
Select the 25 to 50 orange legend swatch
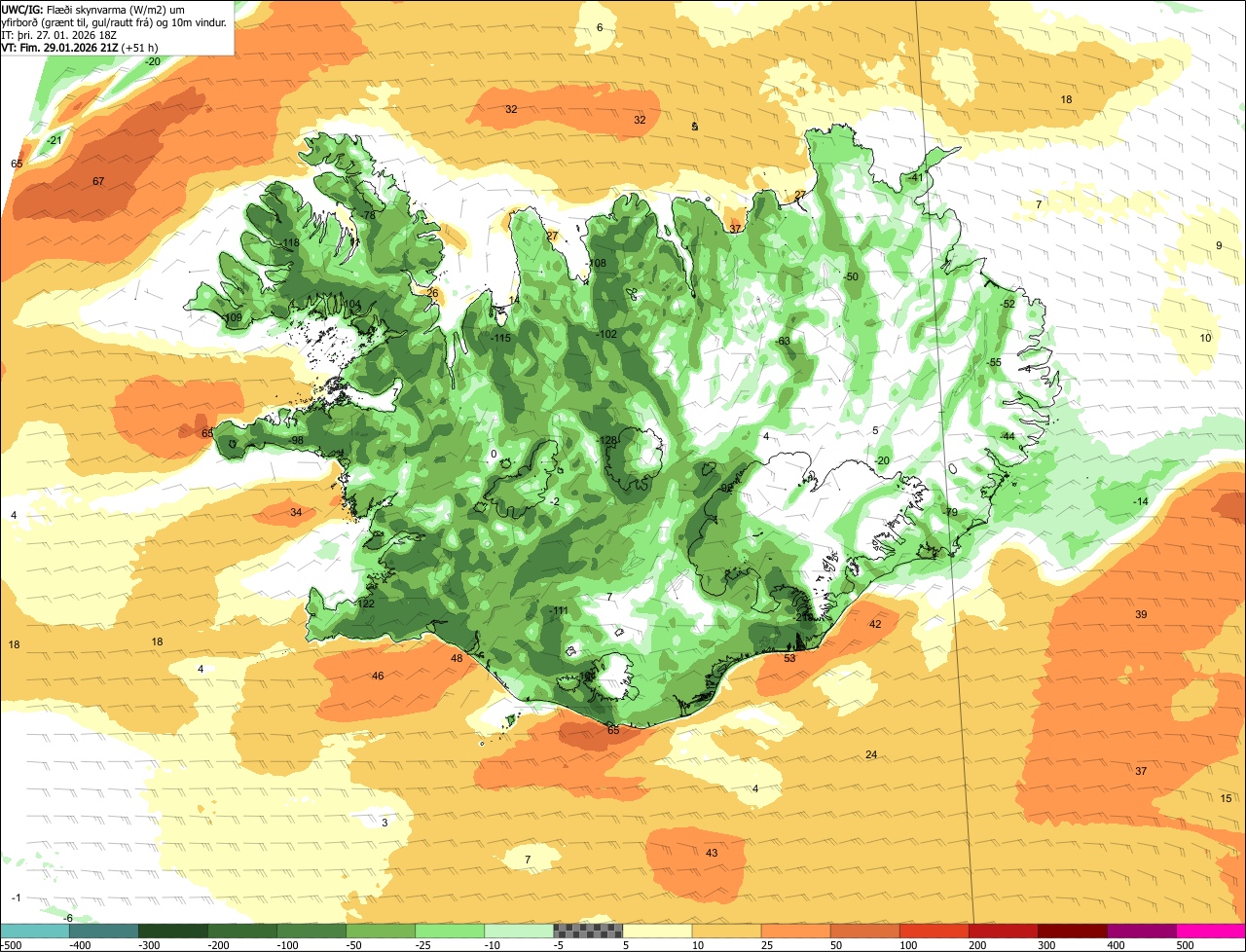point(795,931)
